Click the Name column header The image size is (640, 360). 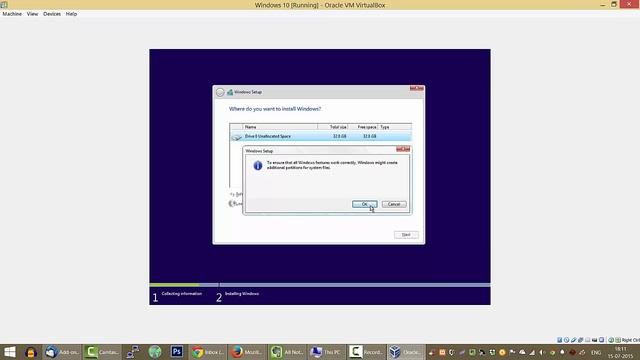(280, 127)
